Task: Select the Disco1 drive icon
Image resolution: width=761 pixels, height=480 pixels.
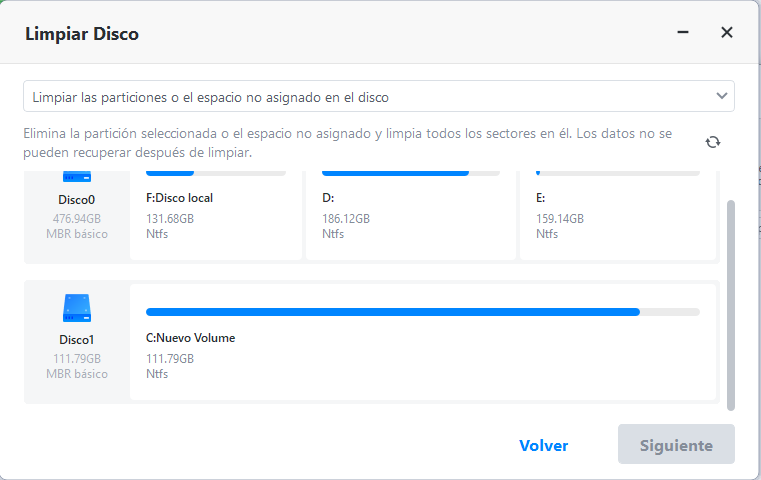Action: click(x=76, y=307)
